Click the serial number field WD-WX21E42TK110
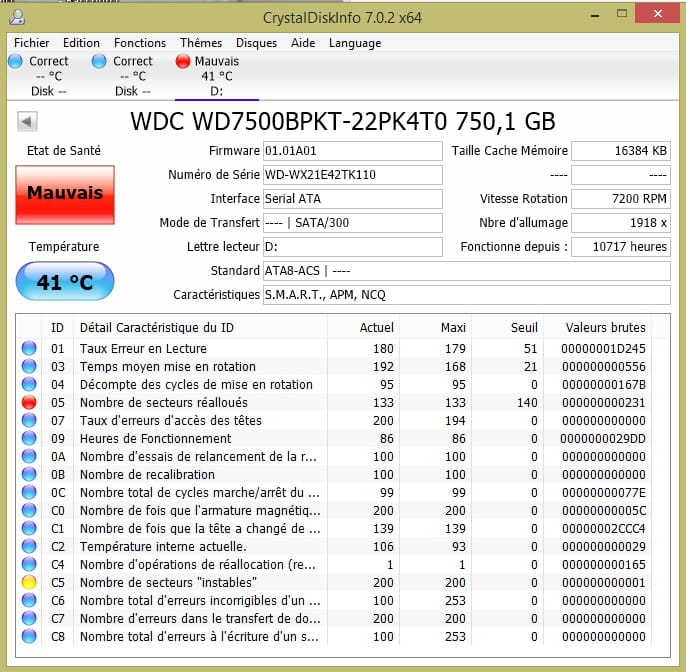Screen dimensions: 686x672 click(x=353, y=175)
